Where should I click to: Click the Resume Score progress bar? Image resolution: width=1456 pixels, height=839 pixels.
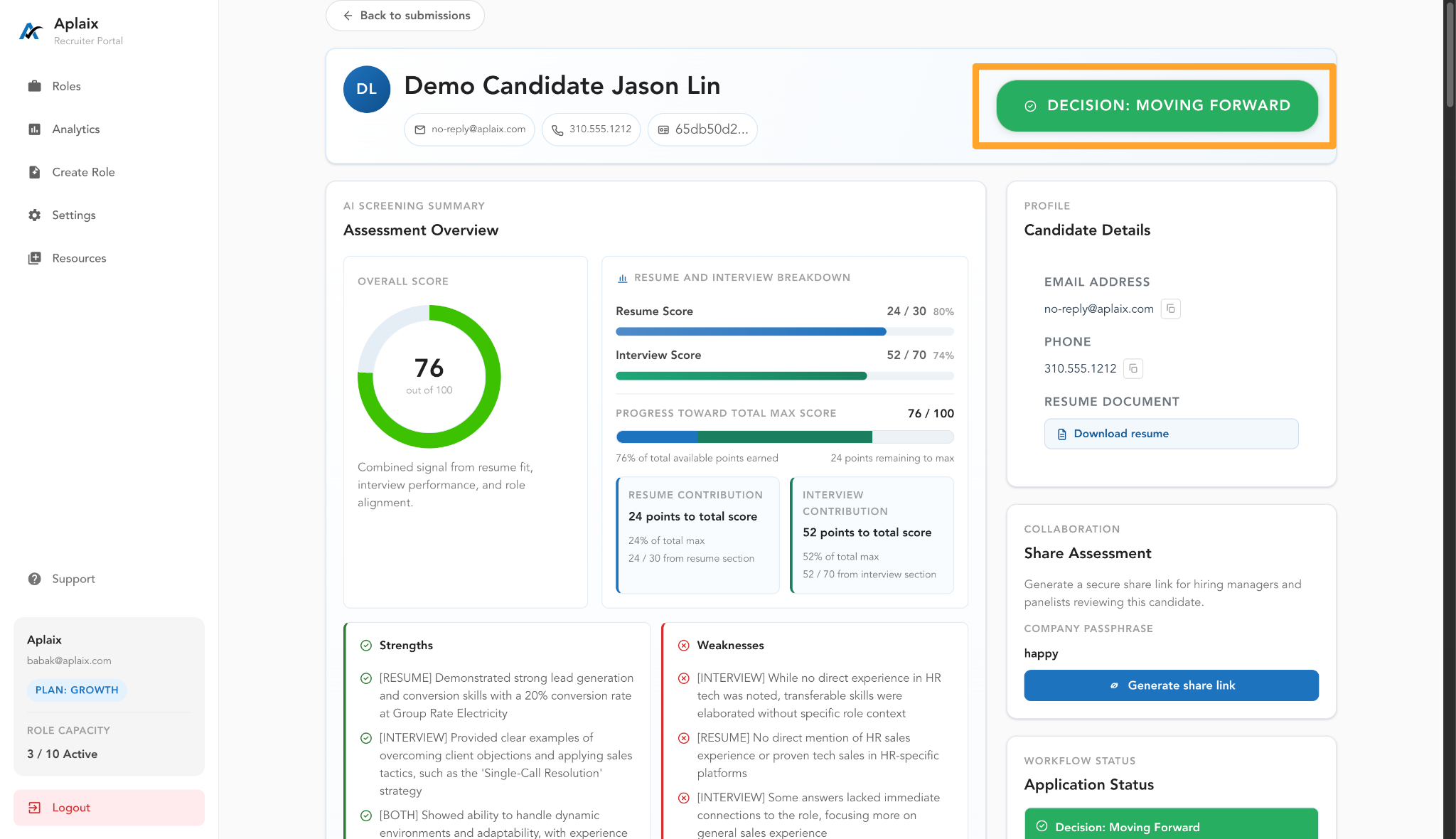[x=785, y=331]
